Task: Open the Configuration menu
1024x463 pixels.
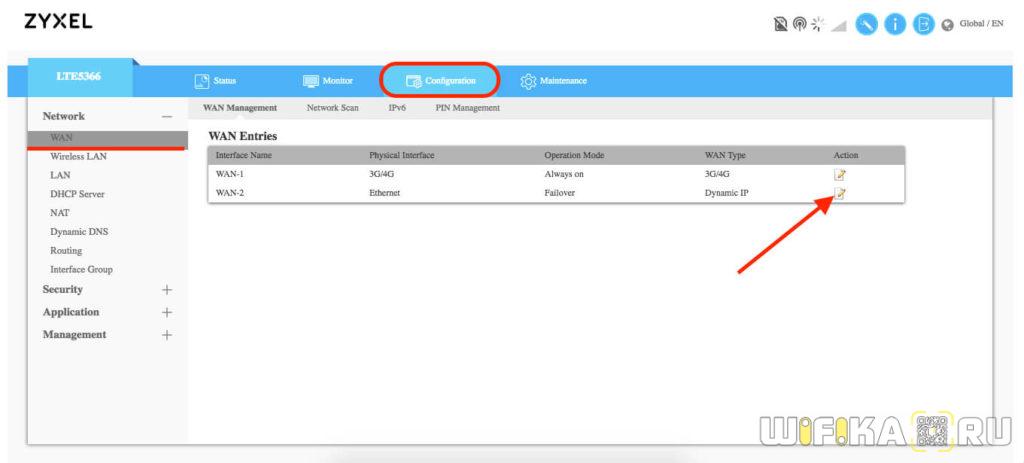Action: pos(440,80)
